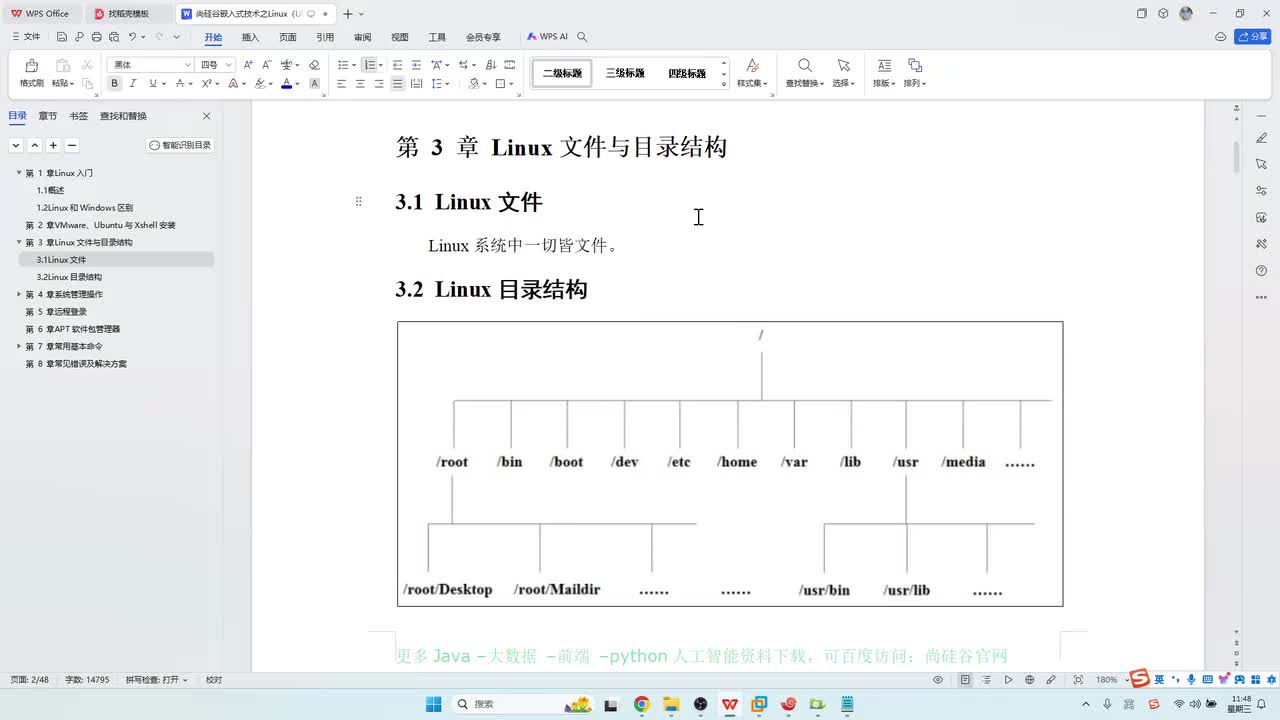Viewport: 1280px width, 720px height.
Task: Toggle Bold formatting
Action: pyautogui.click(x=114, y=84)
